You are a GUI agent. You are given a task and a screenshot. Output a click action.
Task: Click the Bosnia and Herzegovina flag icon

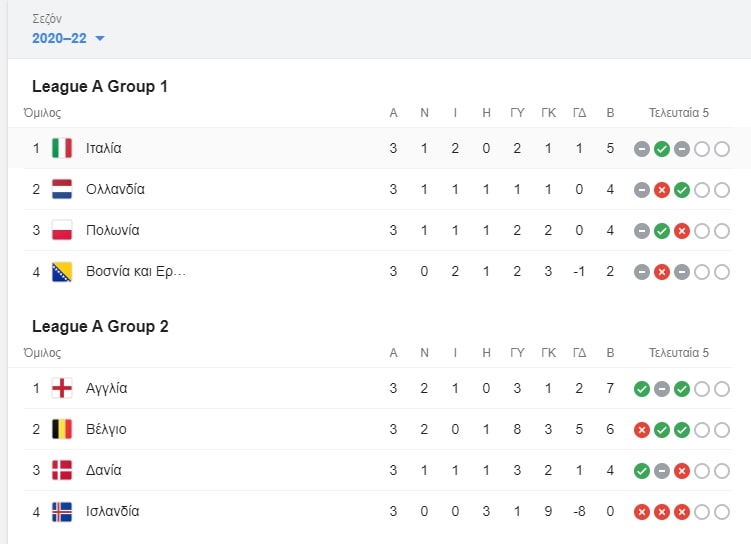pyautogui.click(x=62, y=272)
